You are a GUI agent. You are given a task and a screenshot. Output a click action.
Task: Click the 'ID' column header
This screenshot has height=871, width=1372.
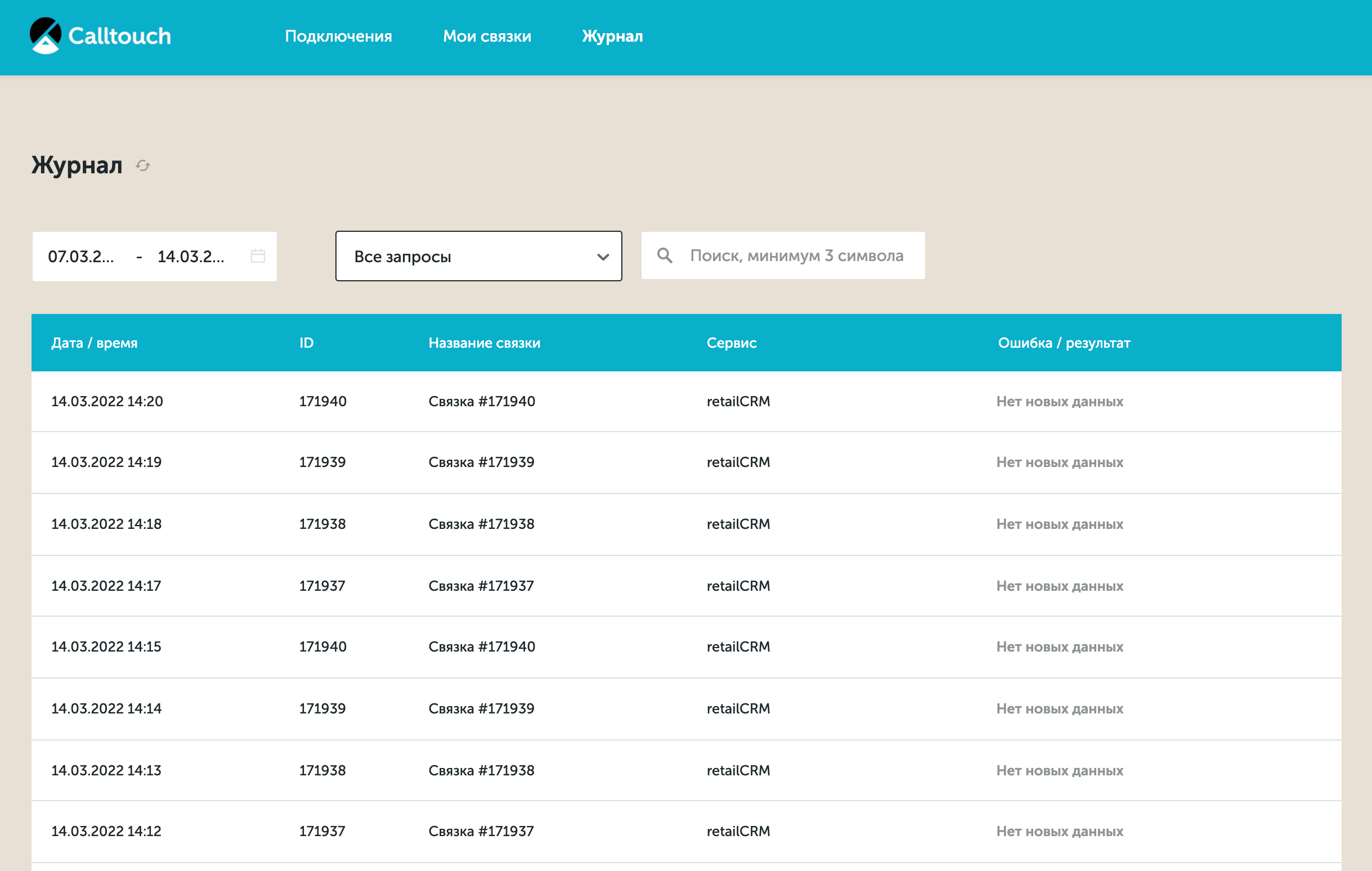tap(307, 343)
